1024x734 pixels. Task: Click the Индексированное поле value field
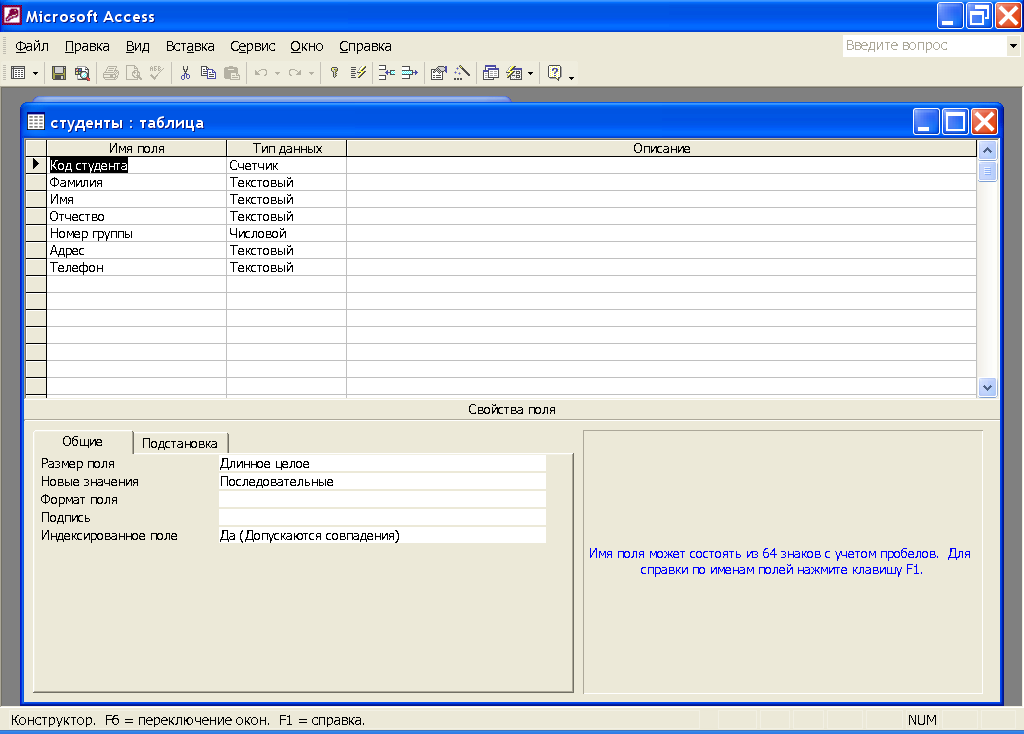(382, 535)
